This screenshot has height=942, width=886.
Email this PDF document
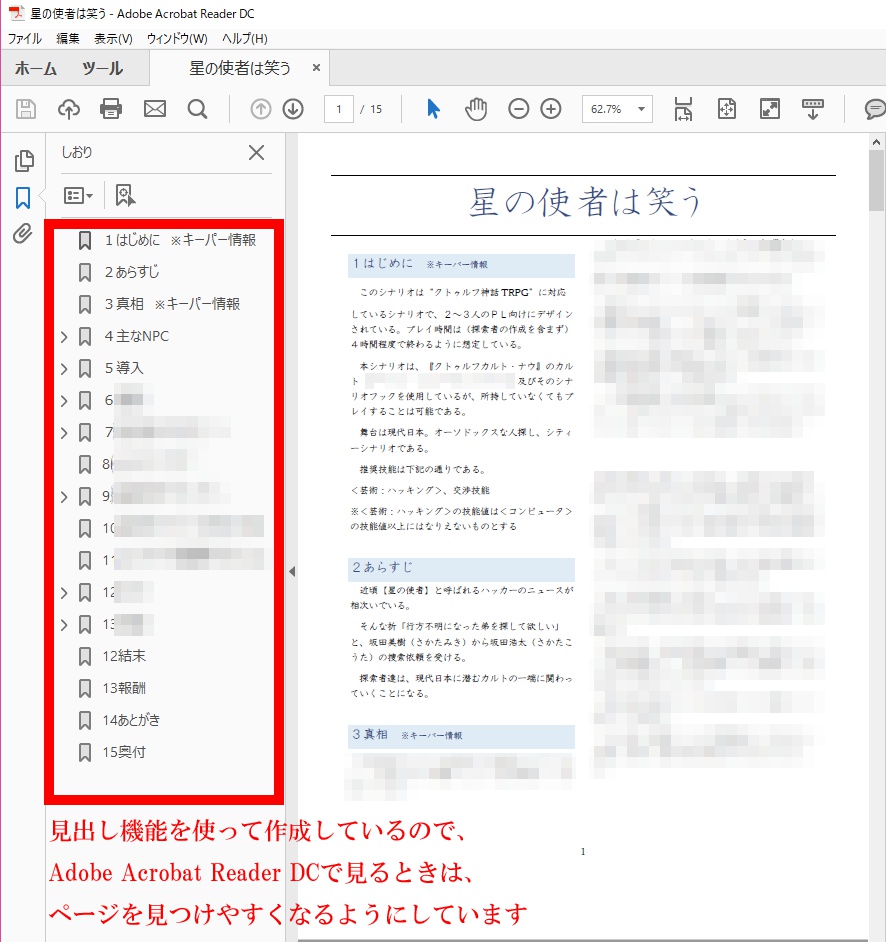click(155, 109)
